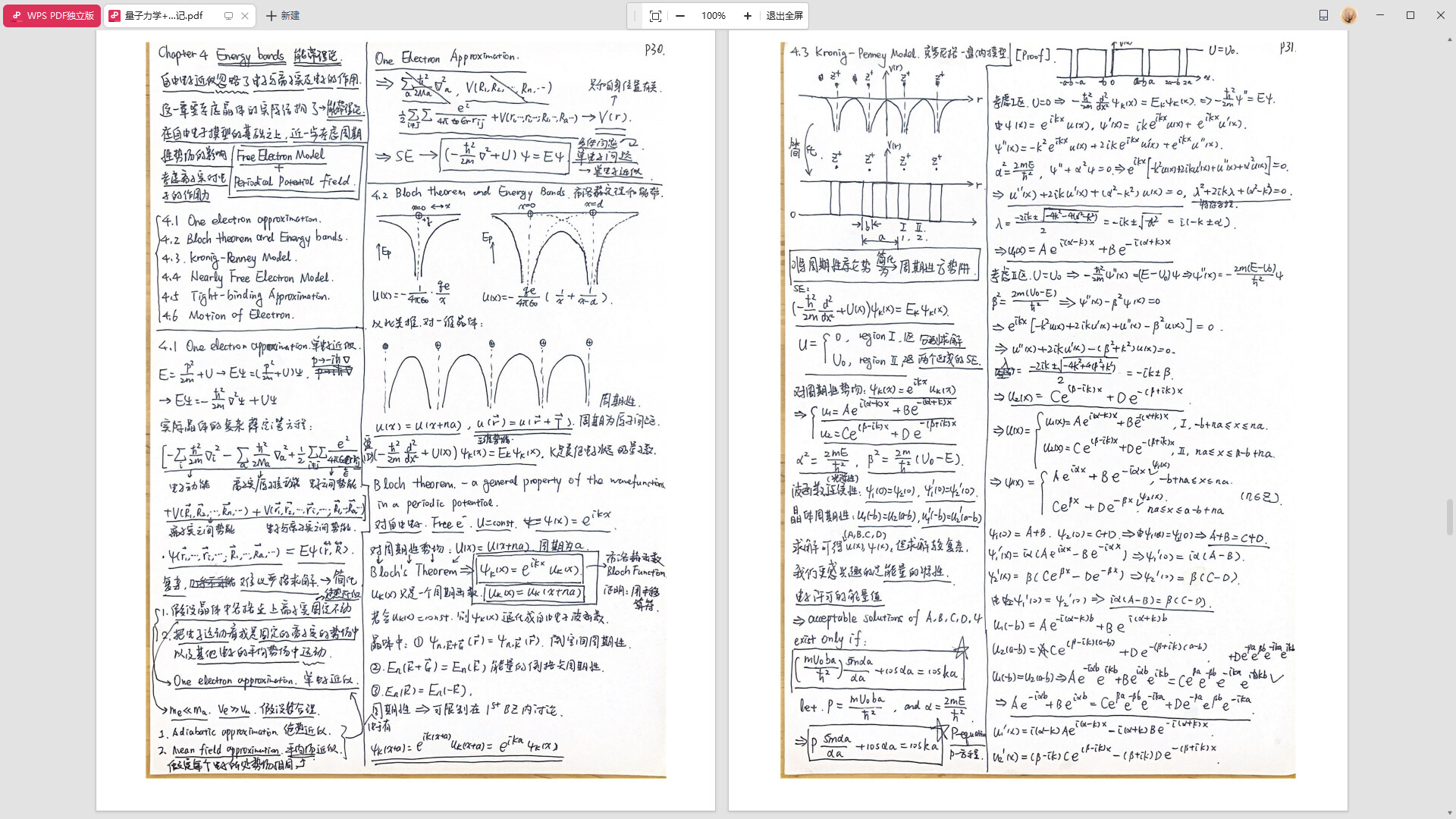Open the user avatar profile
1456x819 pixels.
1348,15
